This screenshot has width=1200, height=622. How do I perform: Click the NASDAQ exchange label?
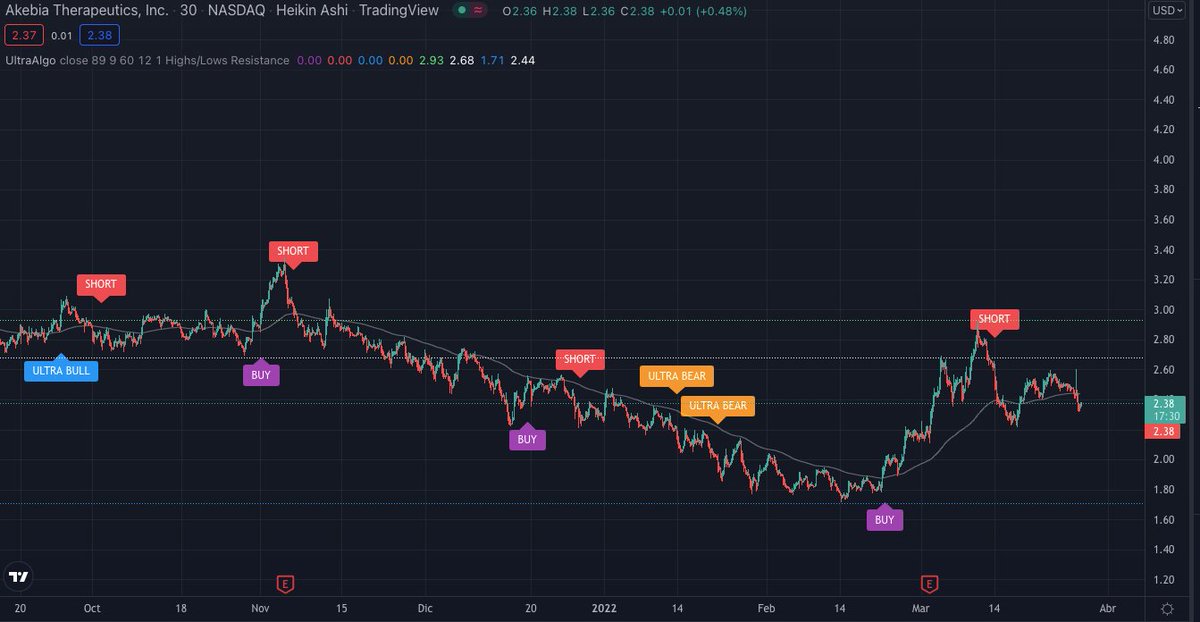tap(235, 11)
